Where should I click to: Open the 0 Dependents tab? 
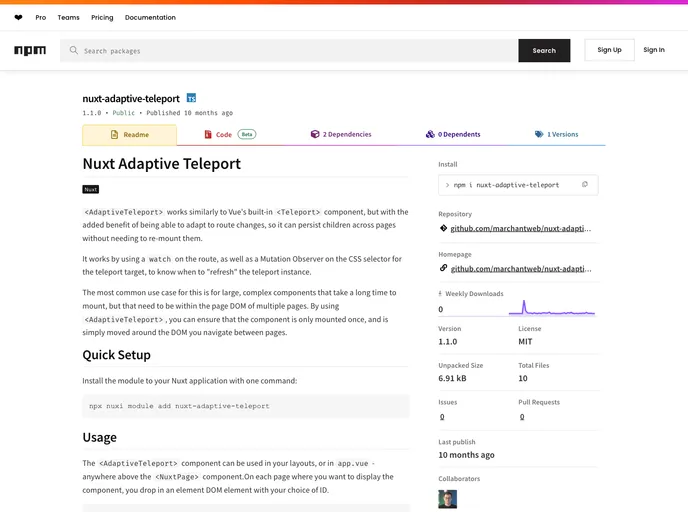[x=453, y=134]
